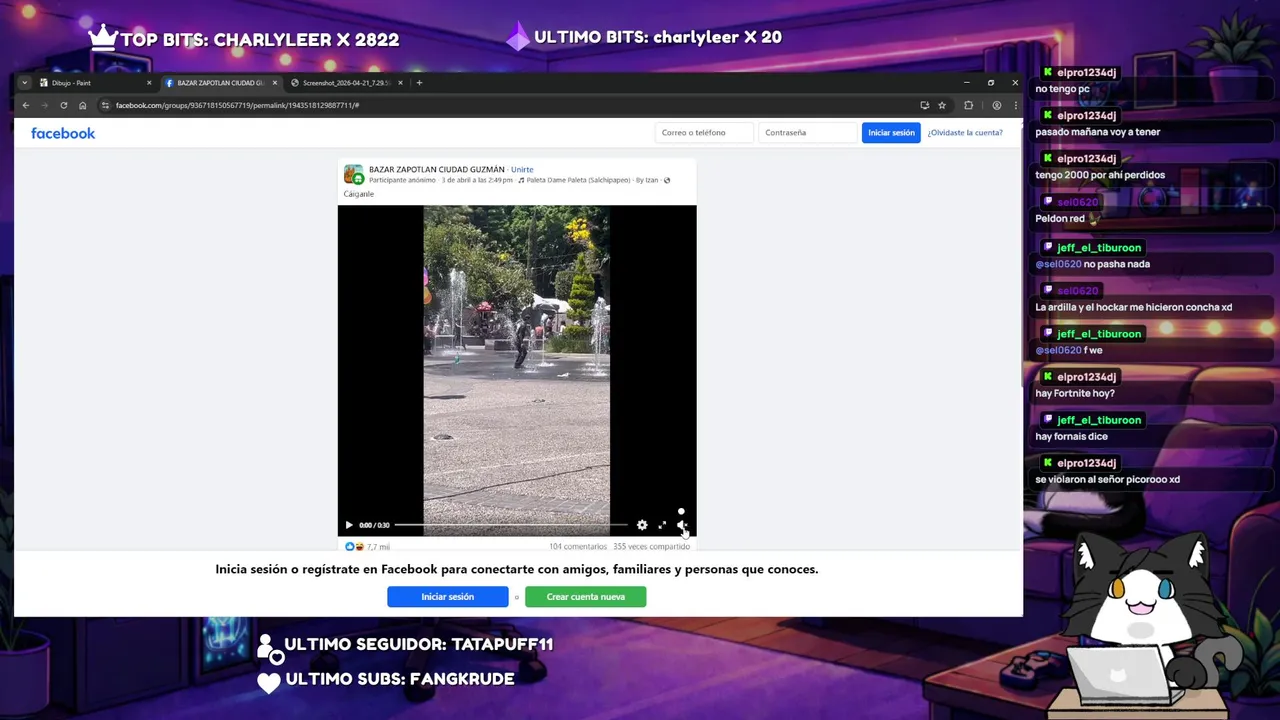This screenshot has width=1280, height=720.
Task: Click @sel0620 mention before 'f we'
Action: click(x=1058, y=350)
